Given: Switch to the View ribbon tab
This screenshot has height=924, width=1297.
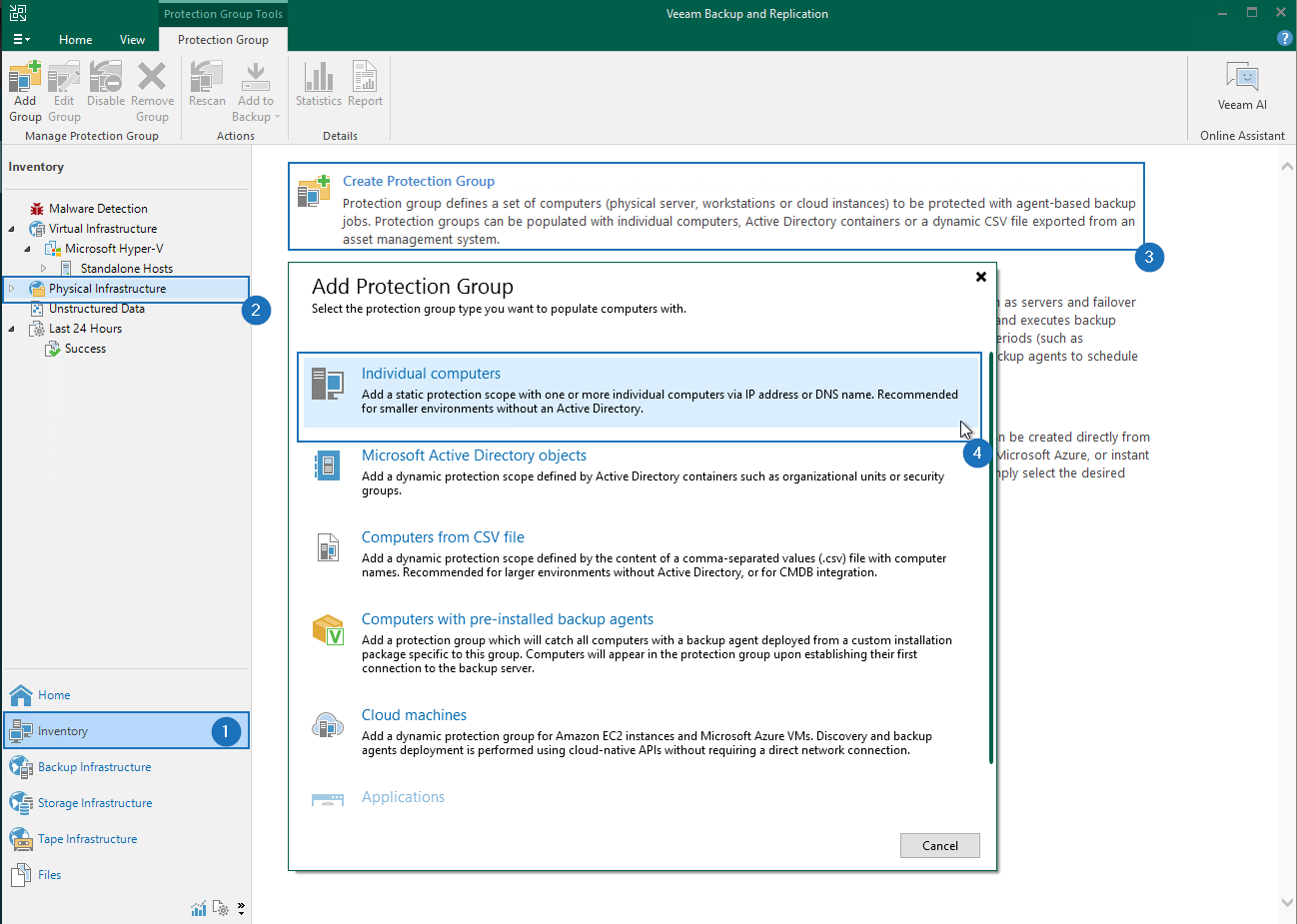Looking at the screenshot, I should [132, 40].
